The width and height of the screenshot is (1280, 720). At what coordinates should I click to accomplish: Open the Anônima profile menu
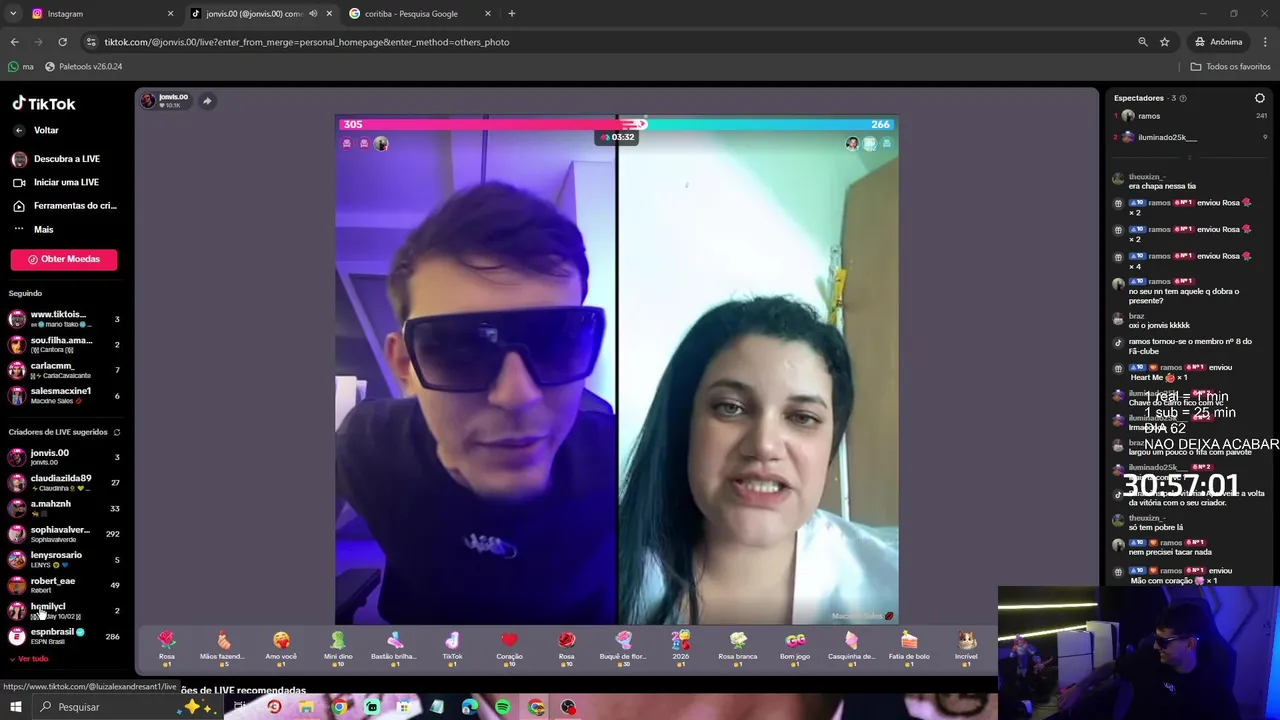pyautogui.click(x=1219, y=42)
